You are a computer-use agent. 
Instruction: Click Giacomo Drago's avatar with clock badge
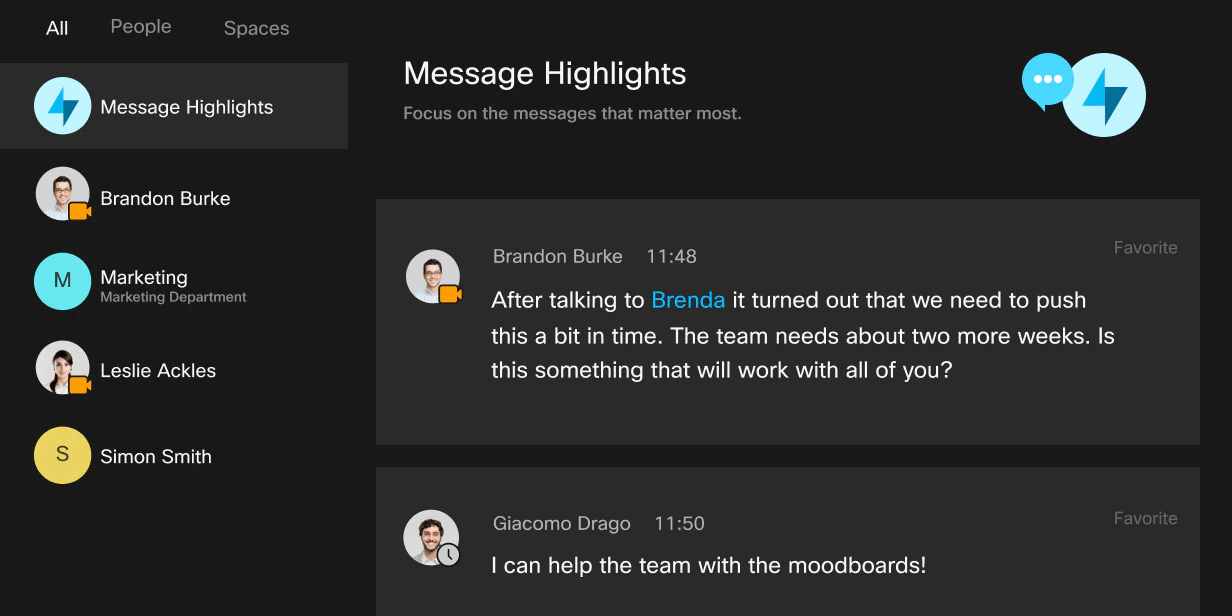pyautogui.click(x=430, y=537)
